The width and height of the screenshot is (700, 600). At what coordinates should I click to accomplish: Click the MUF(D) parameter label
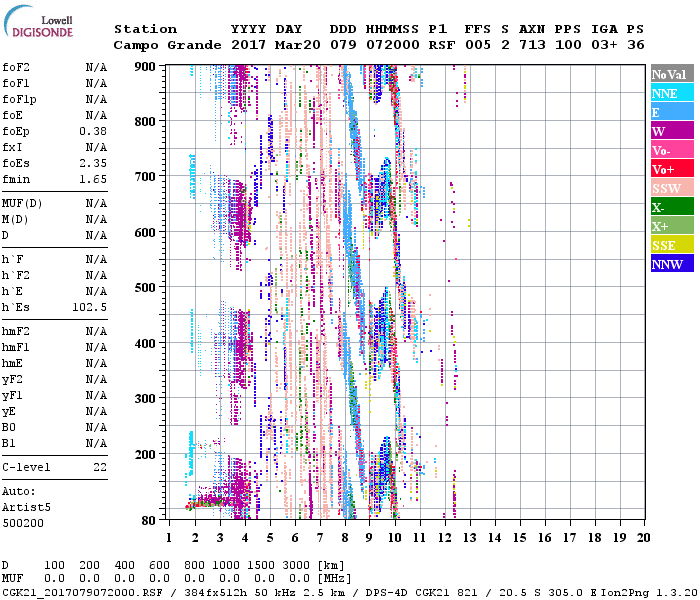(x=22, y=204)
